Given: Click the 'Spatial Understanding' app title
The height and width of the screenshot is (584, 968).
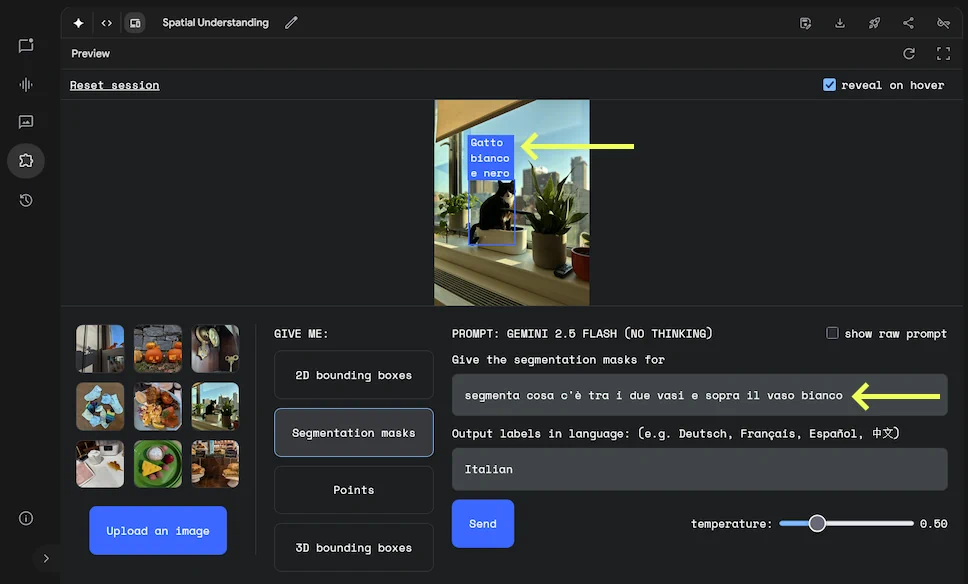Looking at the screenshot, I should click(215, 23).
